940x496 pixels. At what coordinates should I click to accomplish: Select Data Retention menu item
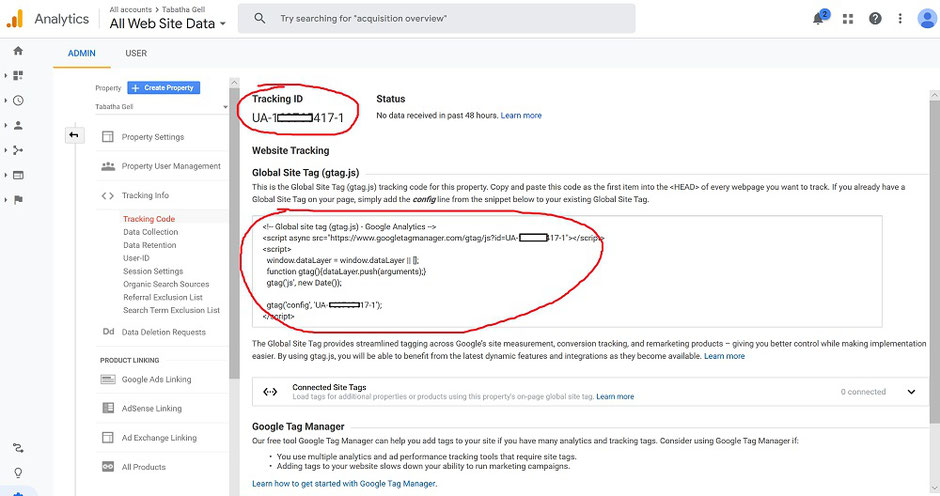tap(150, 245)
